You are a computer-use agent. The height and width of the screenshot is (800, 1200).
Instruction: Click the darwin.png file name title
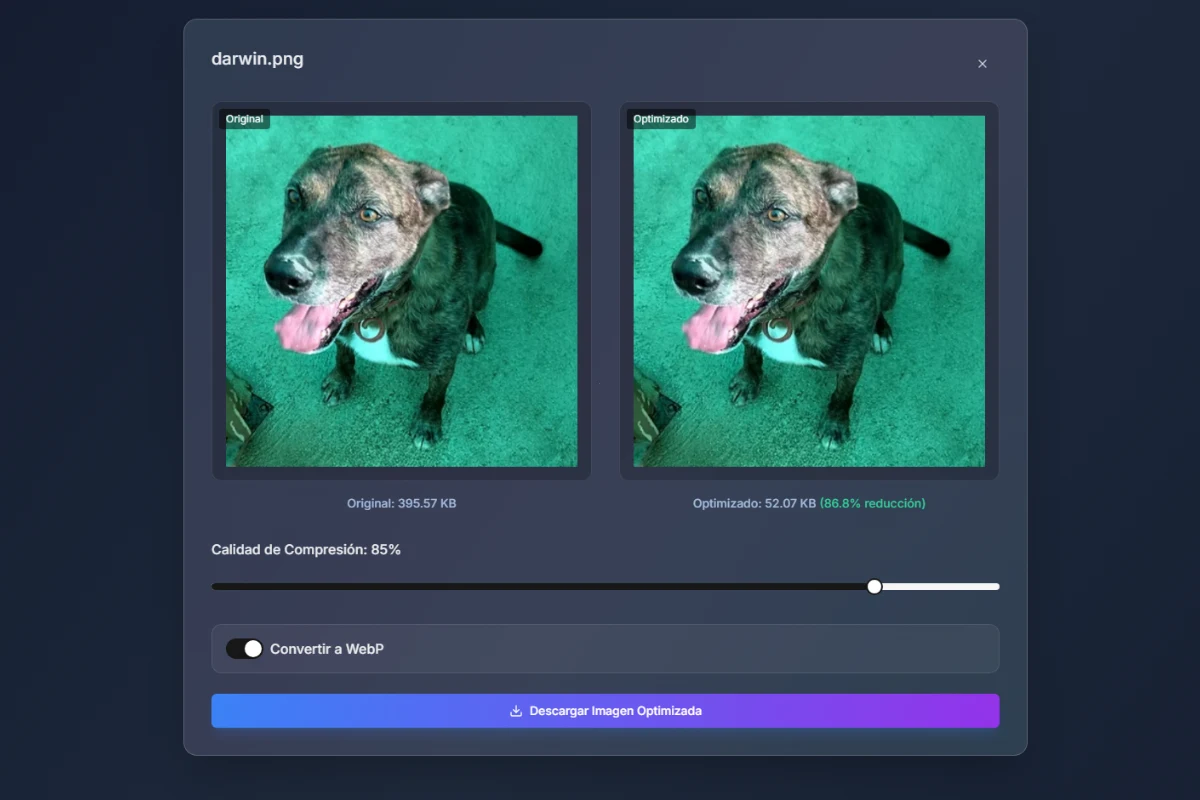(257, 59)
